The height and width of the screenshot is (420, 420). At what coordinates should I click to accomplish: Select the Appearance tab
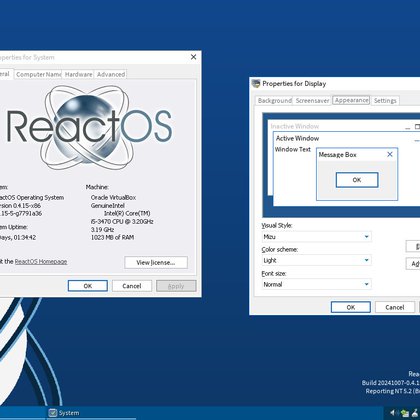click(x=352, y=100)
